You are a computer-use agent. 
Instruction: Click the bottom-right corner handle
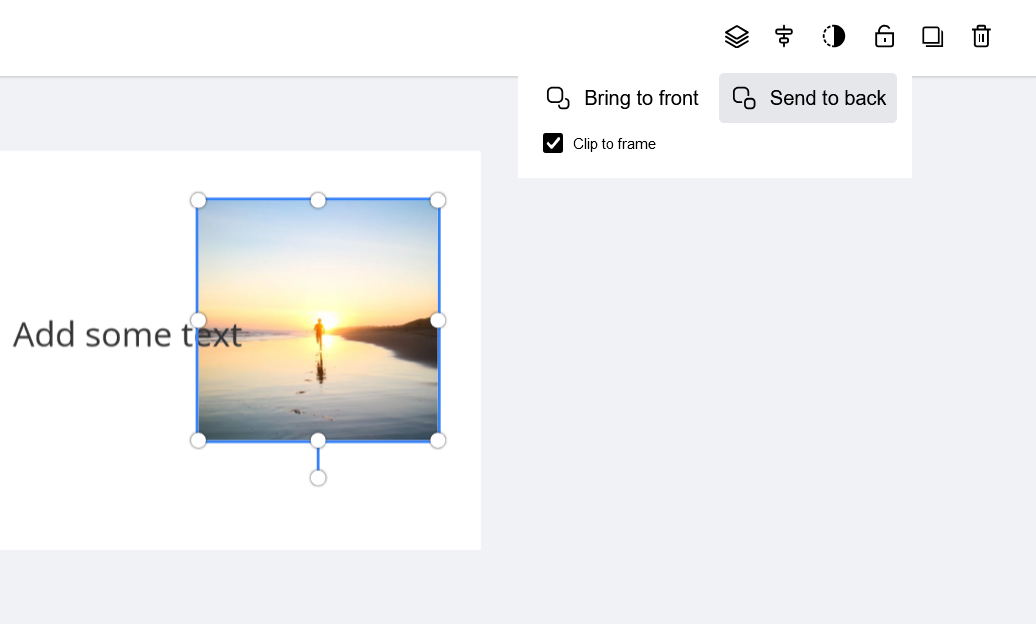(x=438, y=440)
